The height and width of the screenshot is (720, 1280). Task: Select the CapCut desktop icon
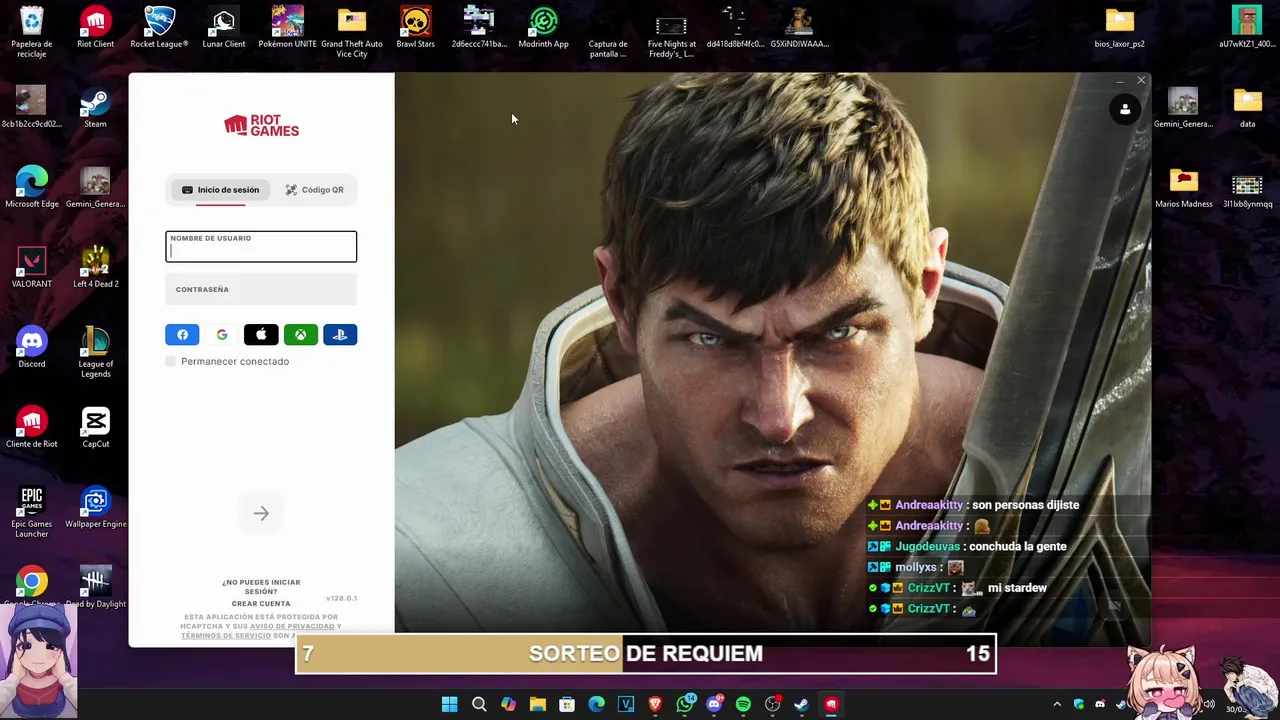(x=96, y=428)
